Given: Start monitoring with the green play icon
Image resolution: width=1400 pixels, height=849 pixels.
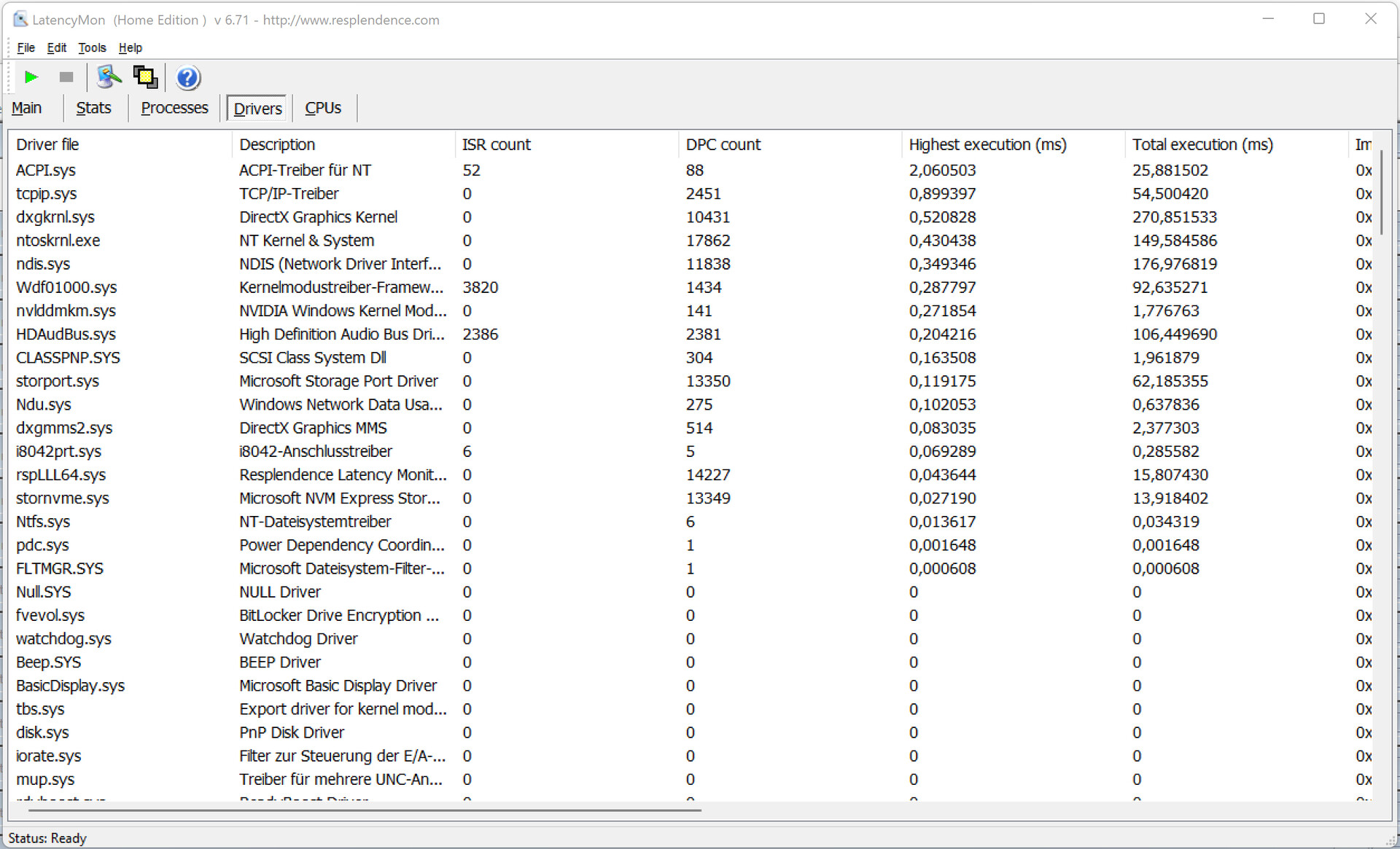Looking at the screenshot, I should coord(31,77).
